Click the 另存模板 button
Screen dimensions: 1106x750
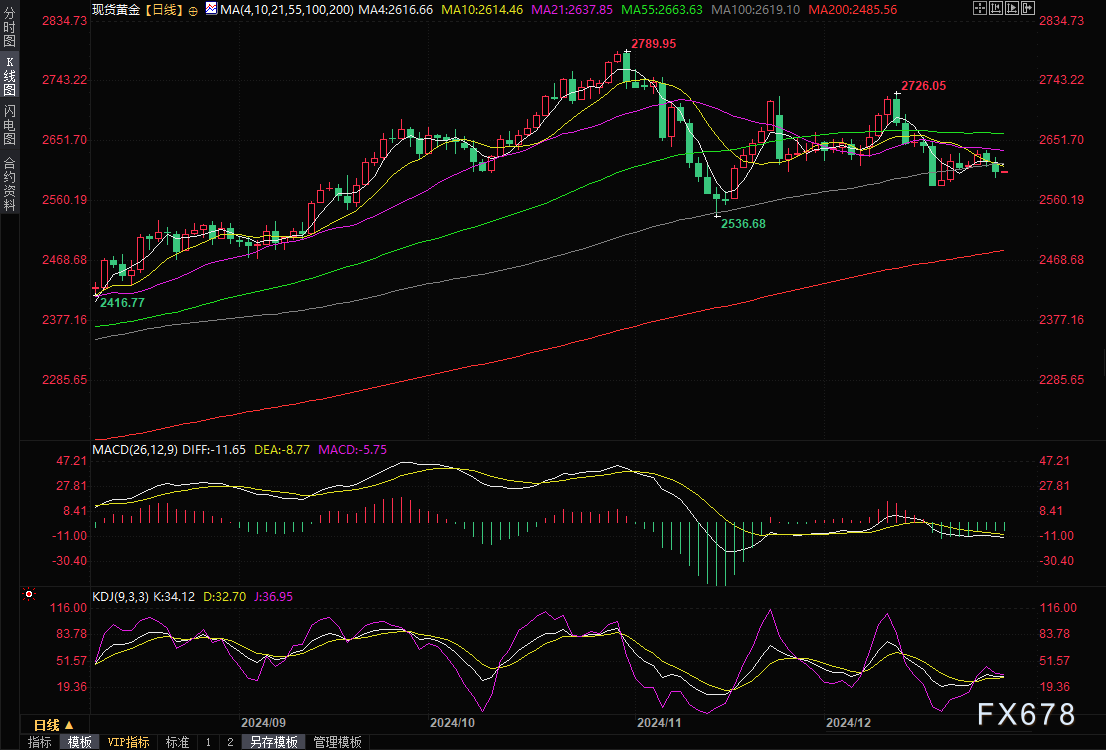(x=274, y=742)
